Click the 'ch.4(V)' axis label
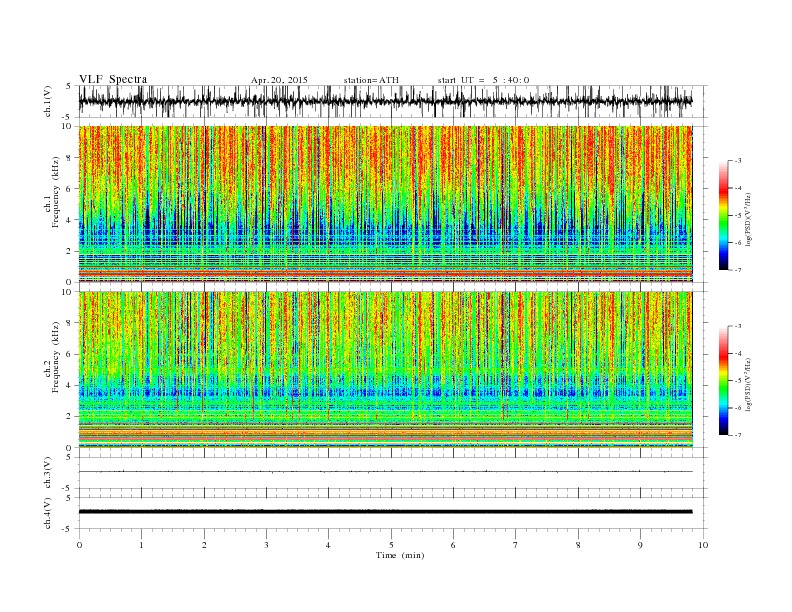Image resolution: width=792 pixels, height=612 pixels. [x=48, y=513]
